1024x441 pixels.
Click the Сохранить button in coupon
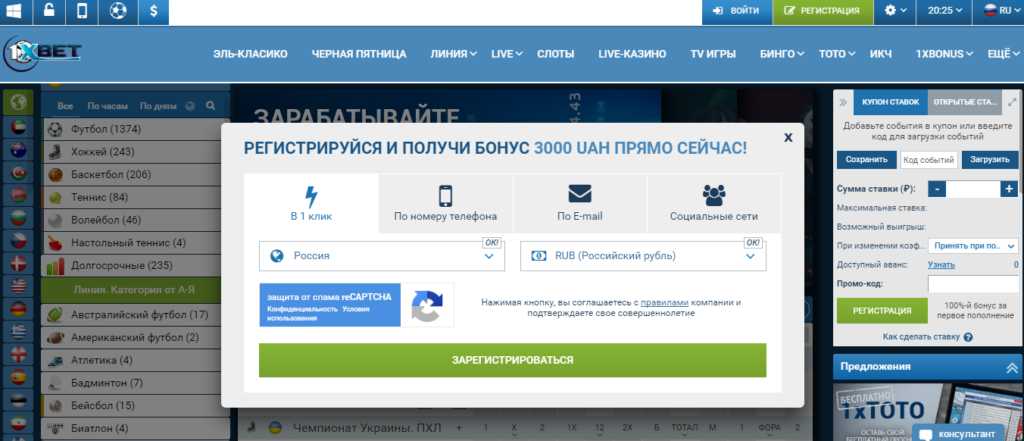(867, 159)
